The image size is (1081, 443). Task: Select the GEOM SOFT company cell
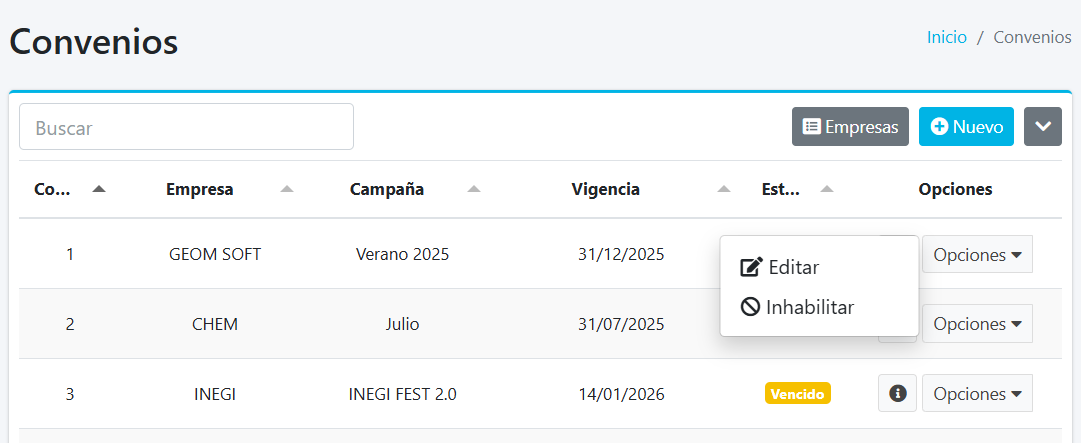click(x=215, y=254)
